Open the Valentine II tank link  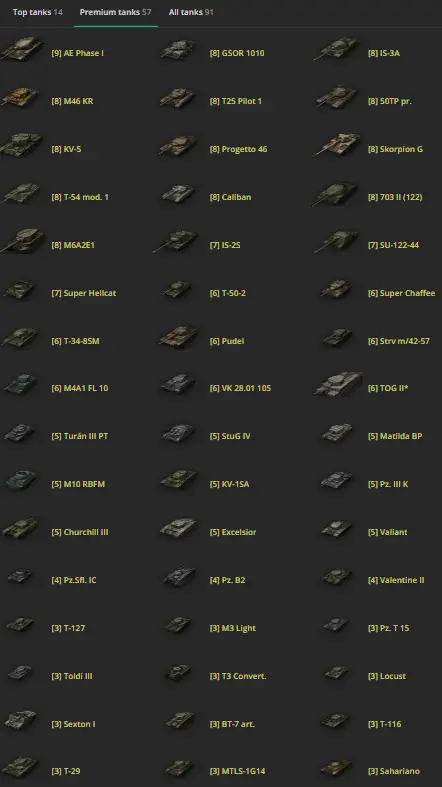pyautogui.click(x=396, y=580)
